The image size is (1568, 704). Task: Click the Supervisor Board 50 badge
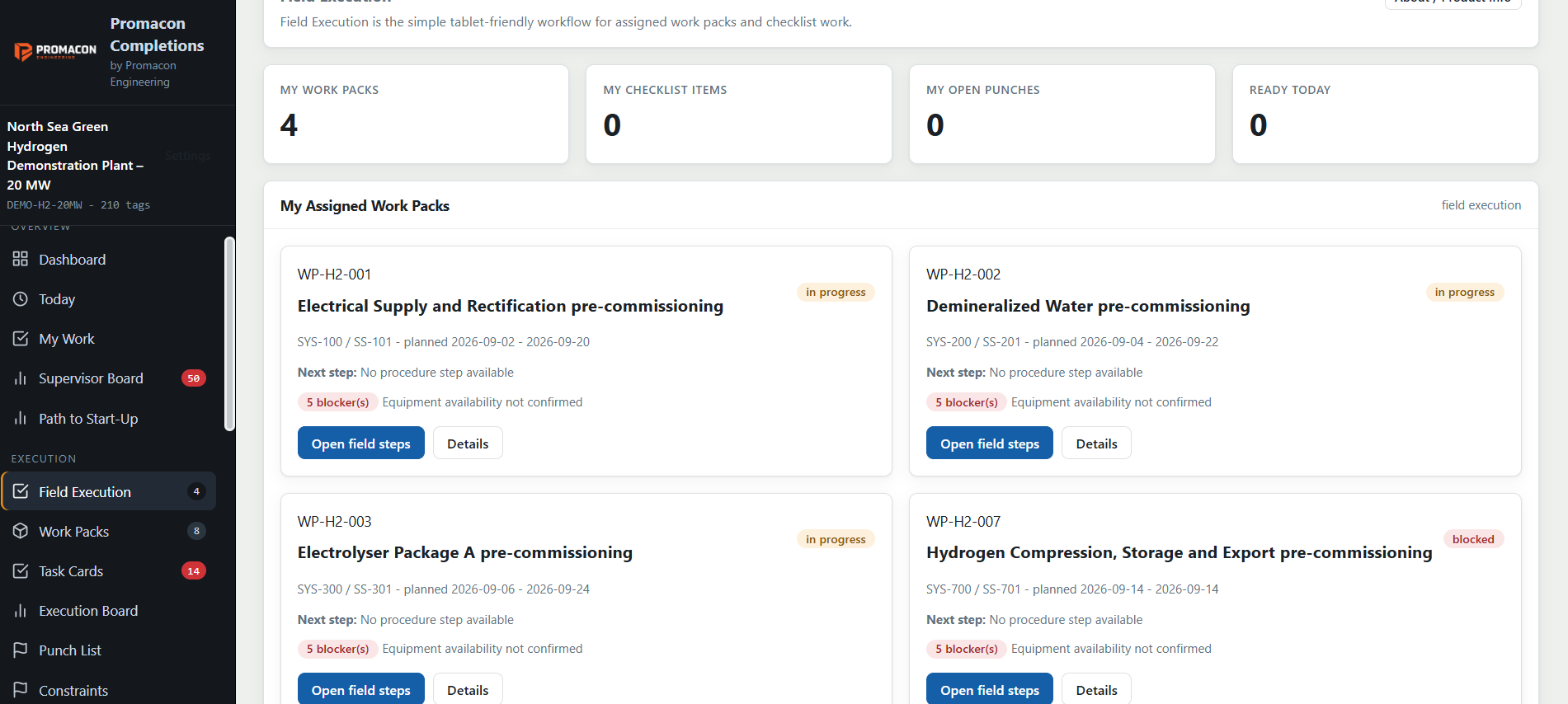(193, 378)
